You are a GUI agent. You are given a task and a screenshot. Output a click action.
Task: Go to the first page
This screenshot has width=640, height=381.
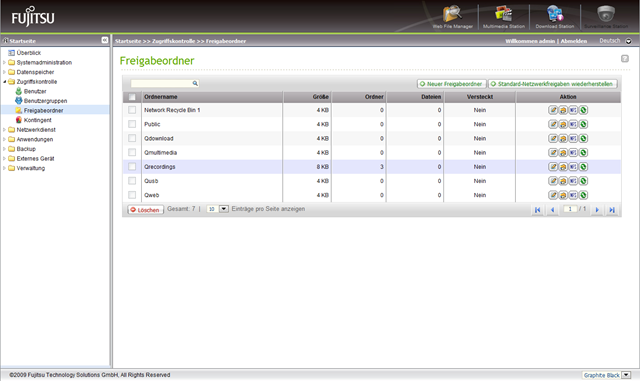click(x=538, y=210)
